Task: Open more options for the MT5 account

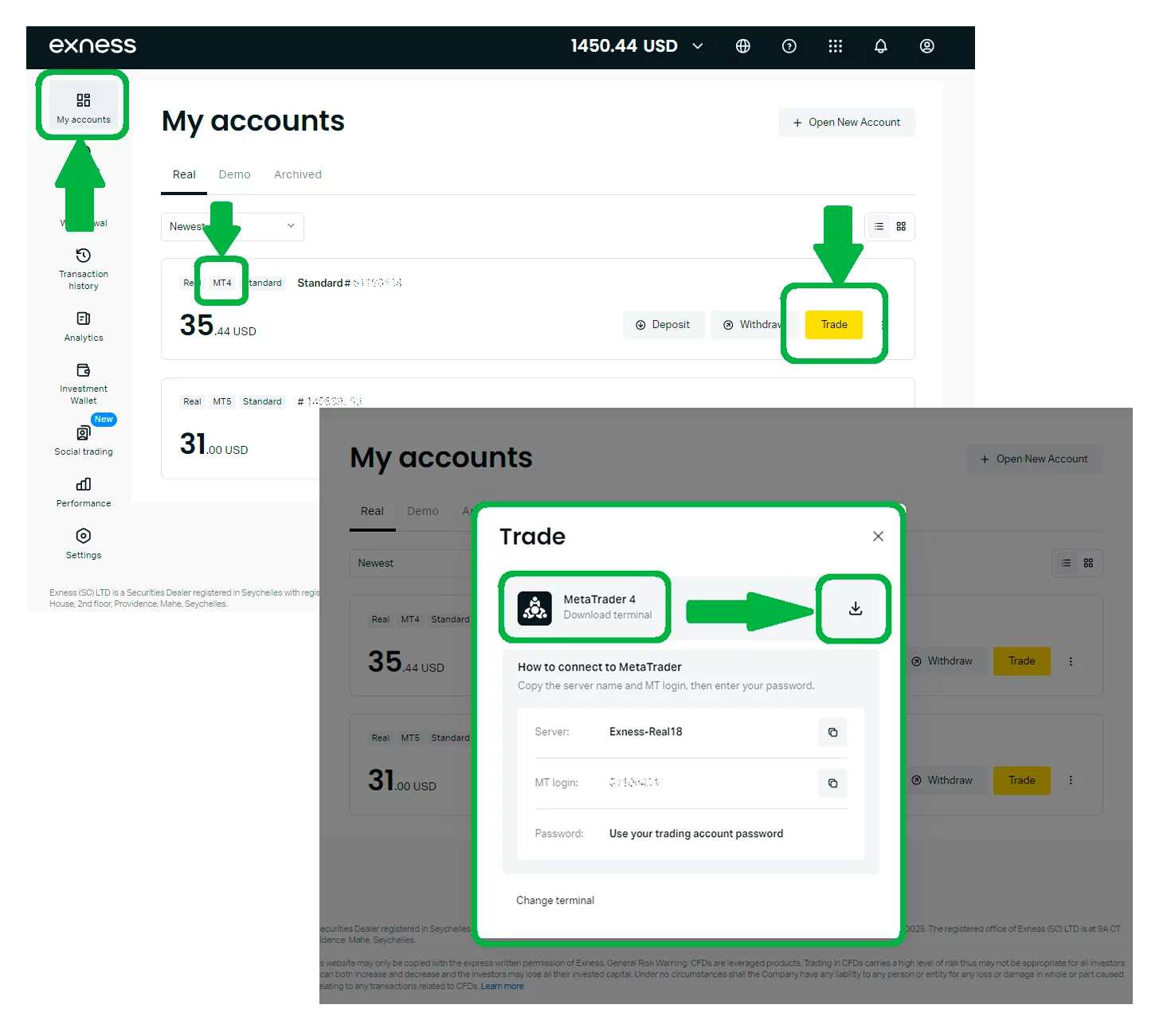Action: pos(1070,780)
